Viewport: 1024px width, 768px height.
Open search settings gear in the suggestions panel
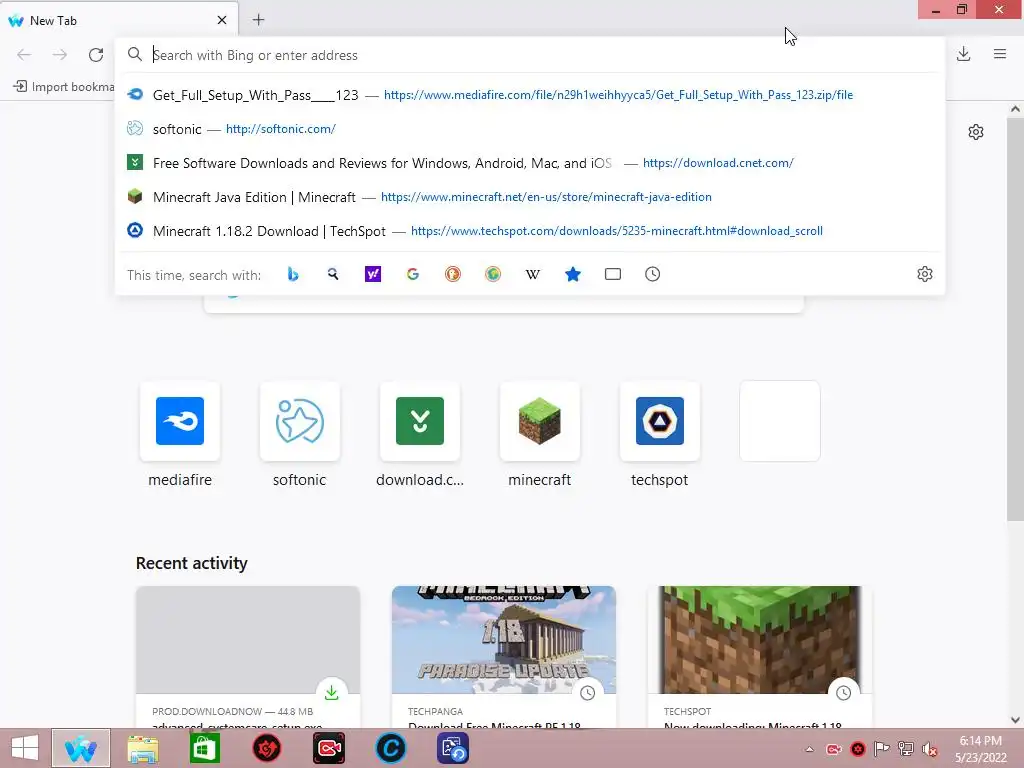tap(925, 274)
